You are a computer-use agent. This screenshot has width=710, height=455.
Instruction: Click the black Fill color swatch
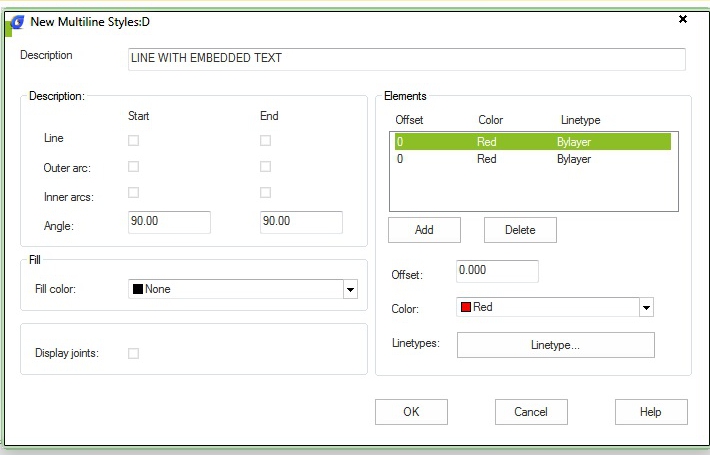[138, 289]
